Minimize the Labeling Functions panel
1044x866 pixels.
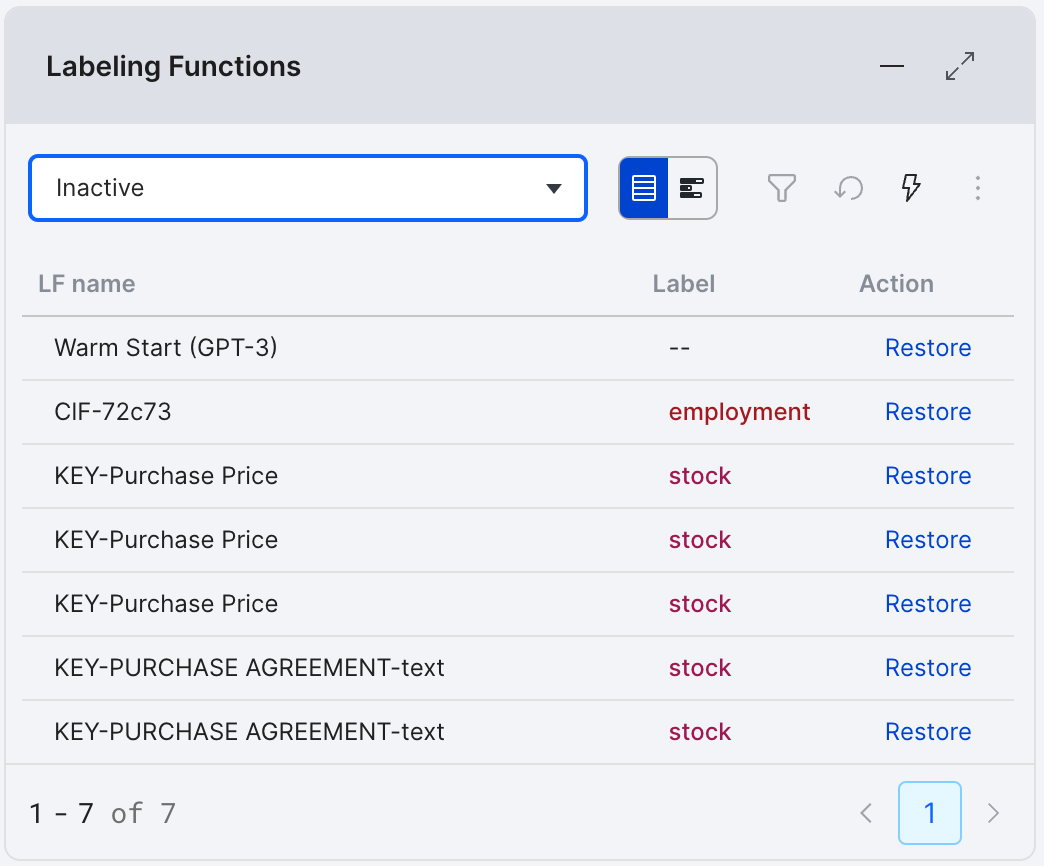click(x=892, y=66)
